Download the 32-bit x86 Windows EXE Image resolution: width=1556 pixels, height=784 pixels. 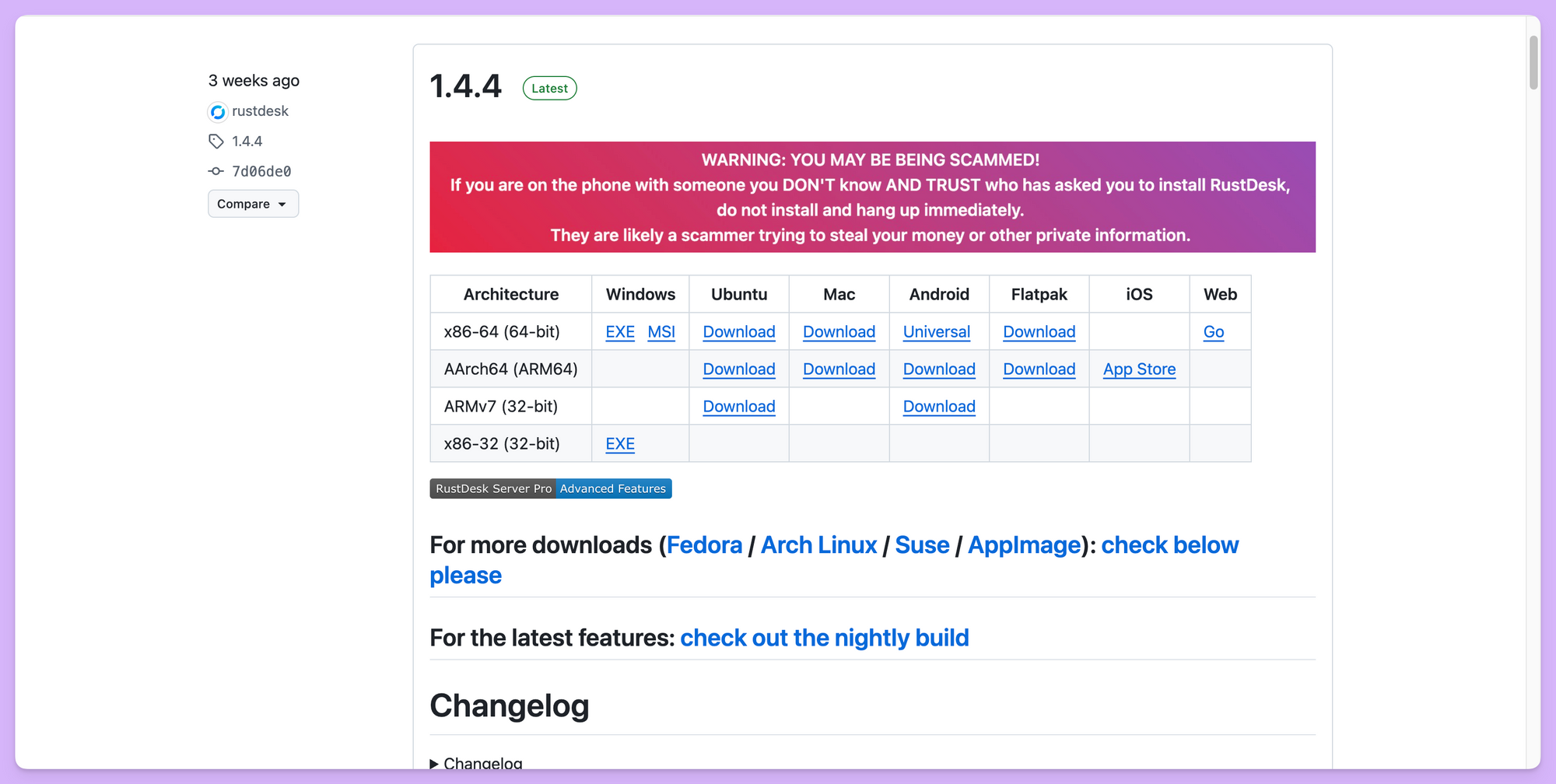(620, 444)
